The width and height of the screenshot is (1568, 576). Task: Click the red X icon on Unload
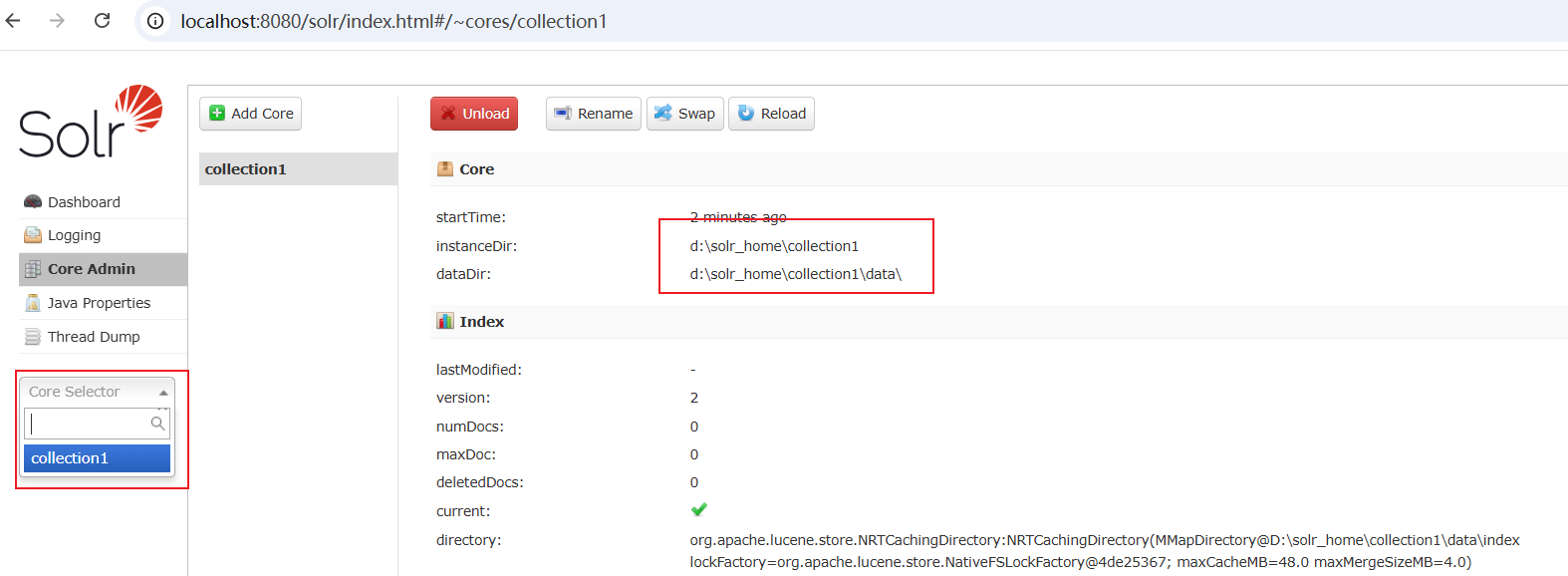(x=448, y=114)
